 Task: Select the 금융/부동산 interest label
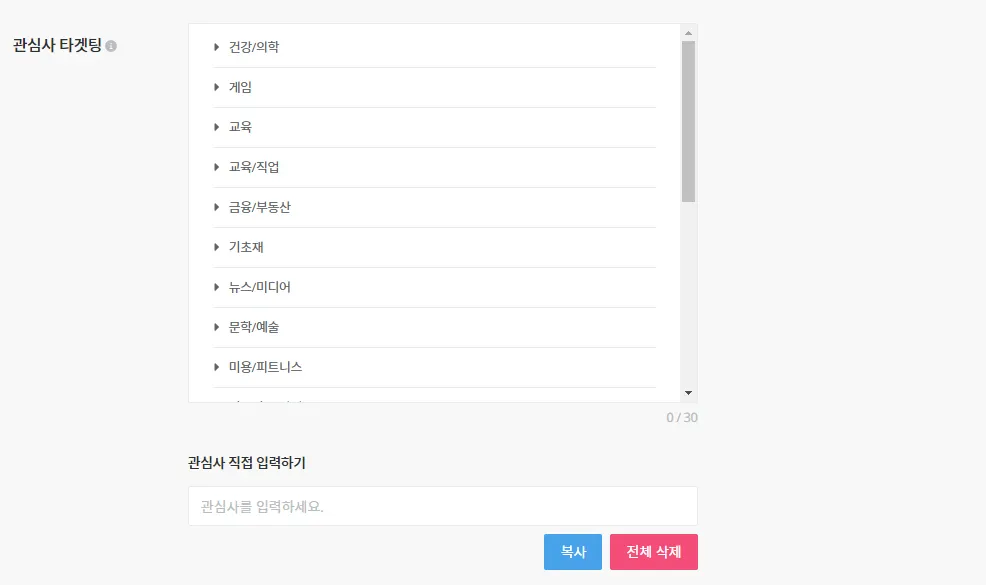[260, 207]
